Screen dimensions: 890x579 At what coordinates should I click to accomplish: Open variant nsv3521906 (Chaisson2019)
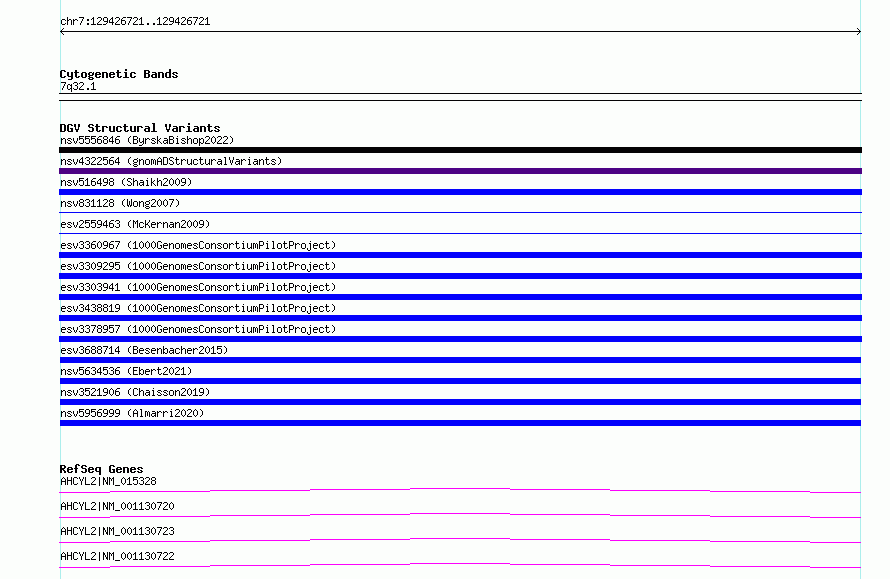[x=135, y=392]
